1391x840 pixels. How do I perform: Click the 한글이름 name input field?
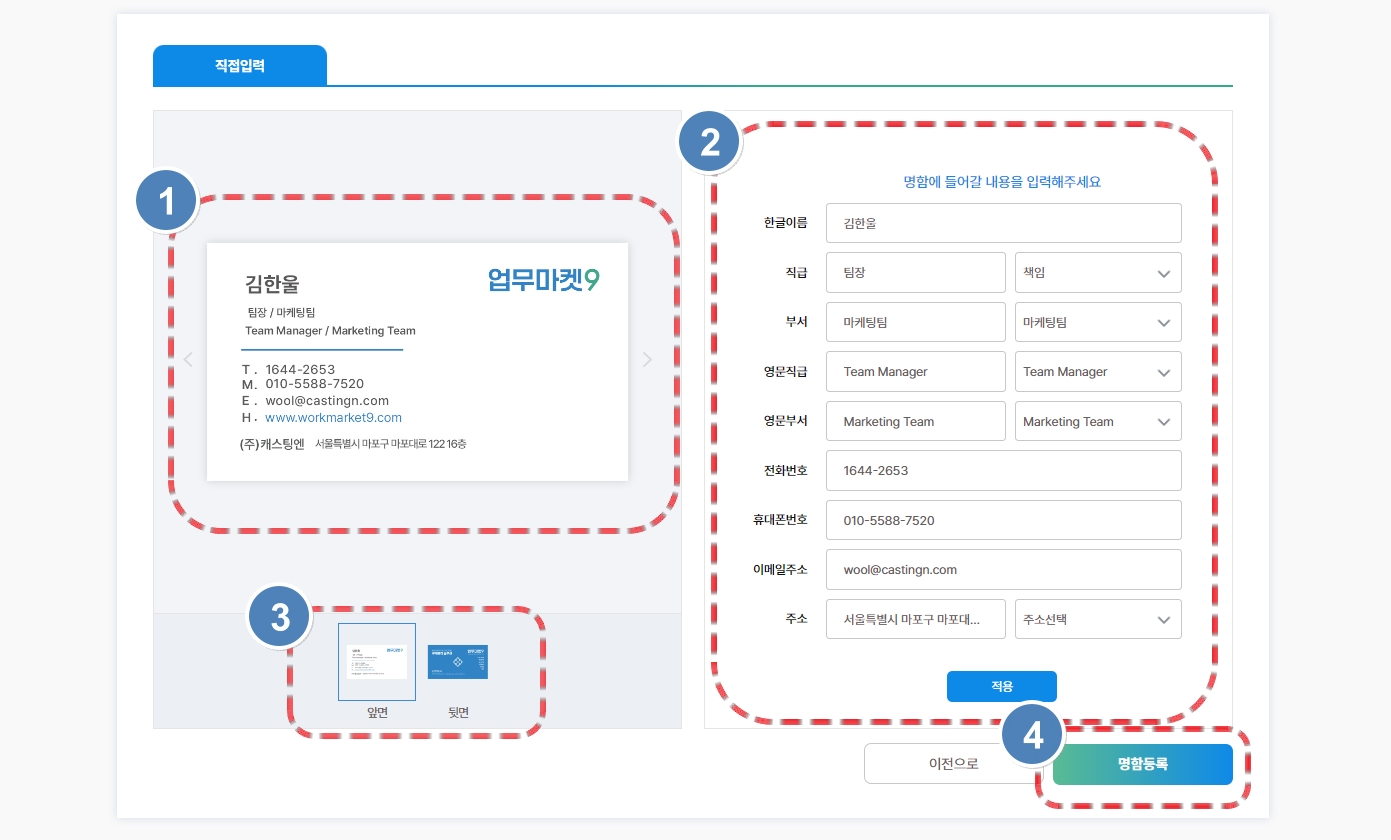[x=1003, y=224]
